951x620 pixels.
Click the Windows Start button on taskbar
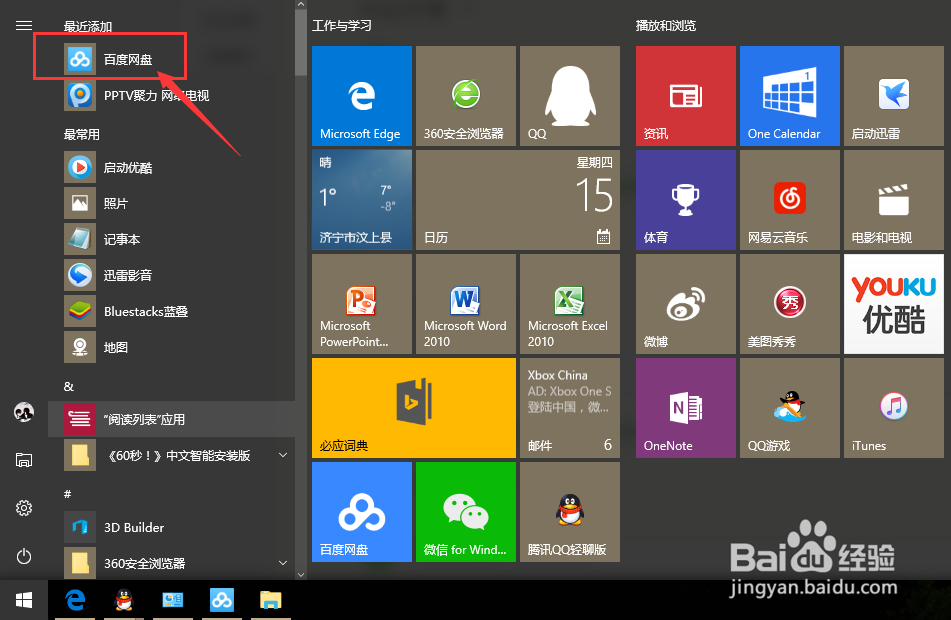click(x=24, y=600)
